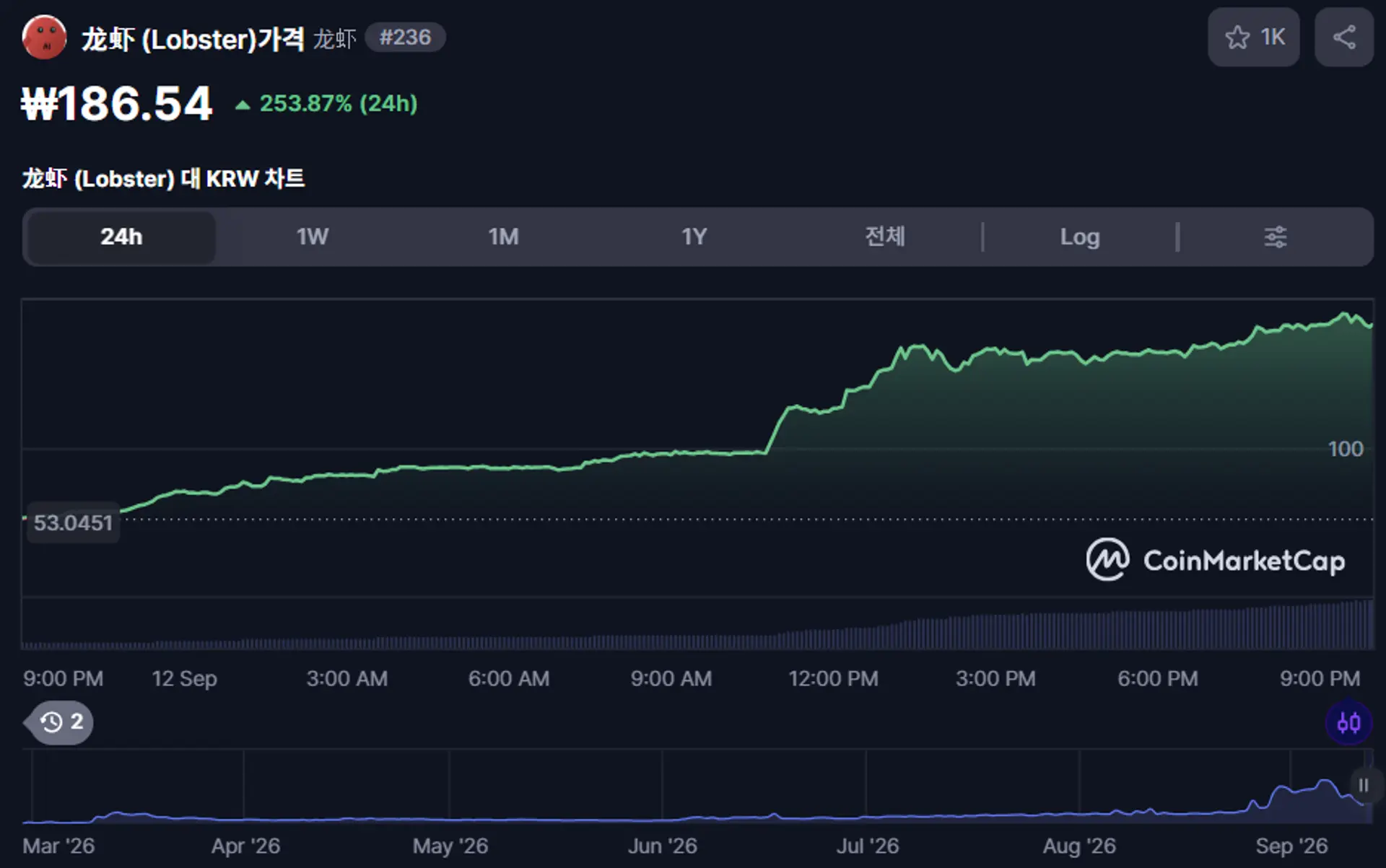Click the green price-up triangle
The width and height of the screenshot is (1386, 868).
click(x=243, y=105)
